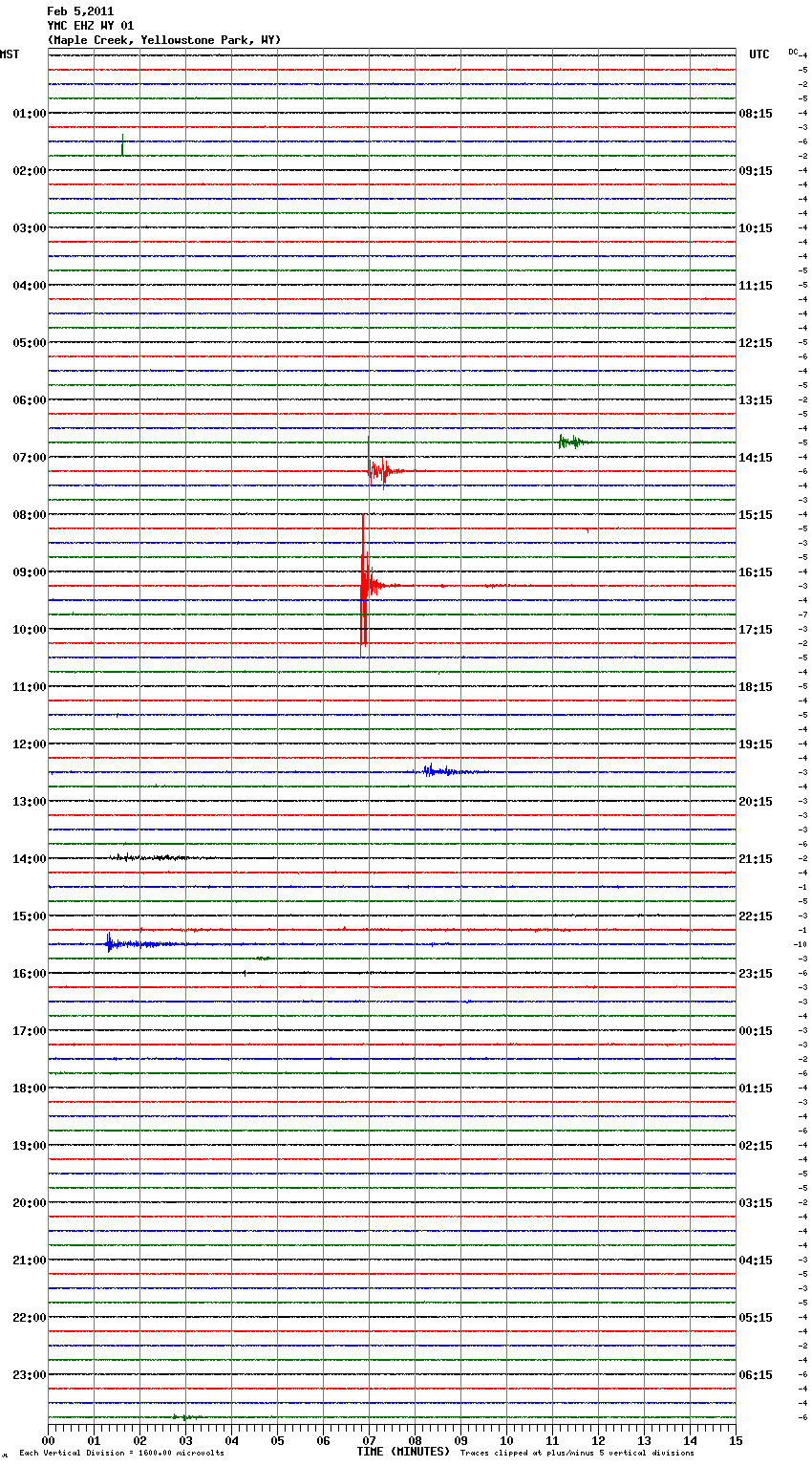
Task: Click the "UTC" time zone label
Action: [x=759, y=55]
